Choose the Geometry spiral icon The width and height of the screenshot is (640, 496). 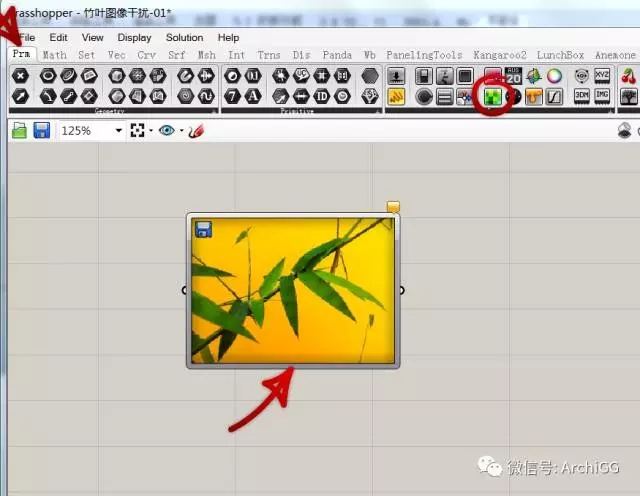(x=186, y=96)
